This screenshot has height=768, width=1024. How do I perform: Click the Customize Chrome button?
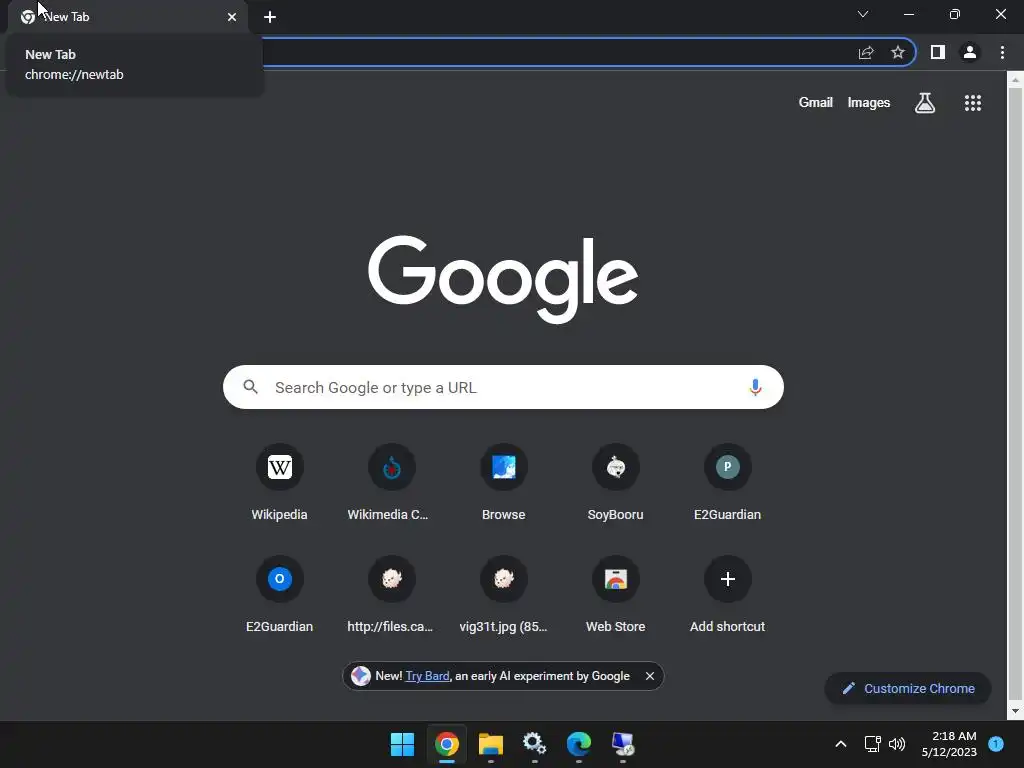[x=908, y=688]
